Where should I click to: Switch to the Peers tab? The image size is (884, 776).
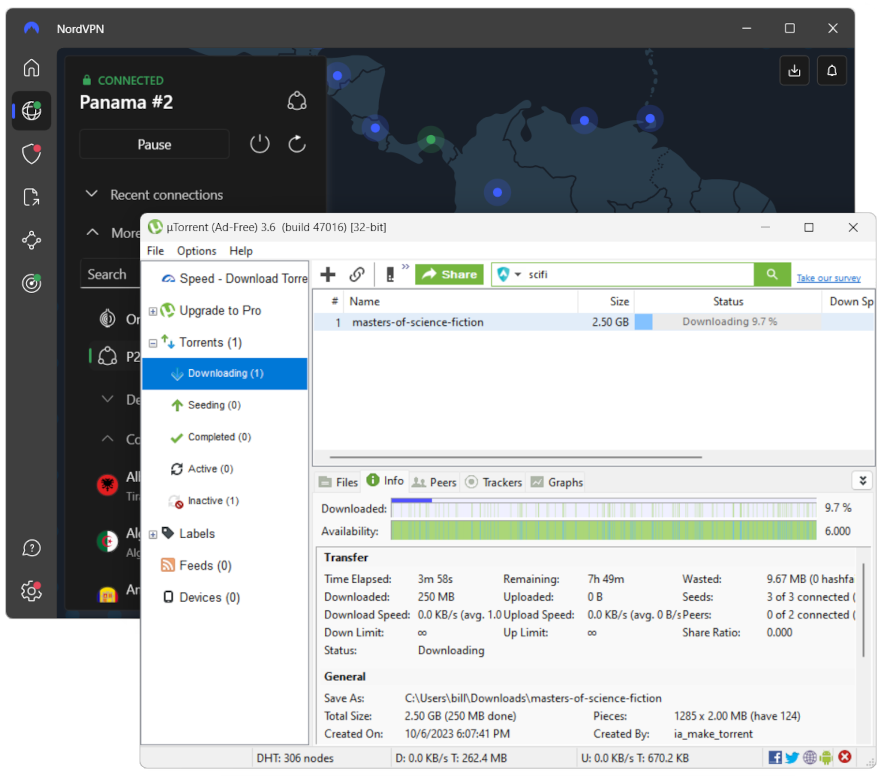[x=434, y=482]
